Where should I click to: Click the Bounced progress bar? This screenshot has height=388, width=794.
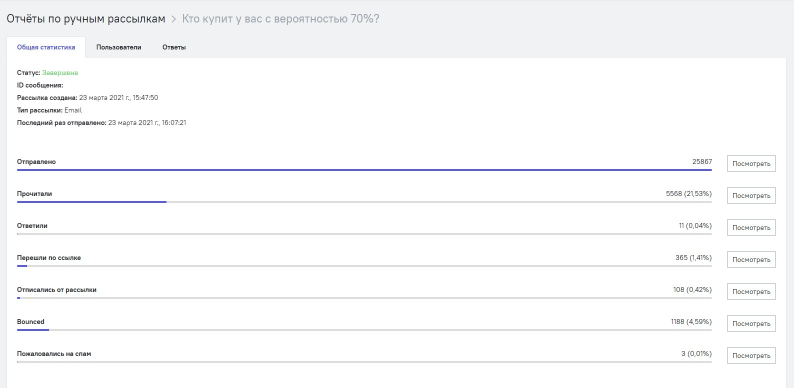pyautogui.click(x=364, y=330)
